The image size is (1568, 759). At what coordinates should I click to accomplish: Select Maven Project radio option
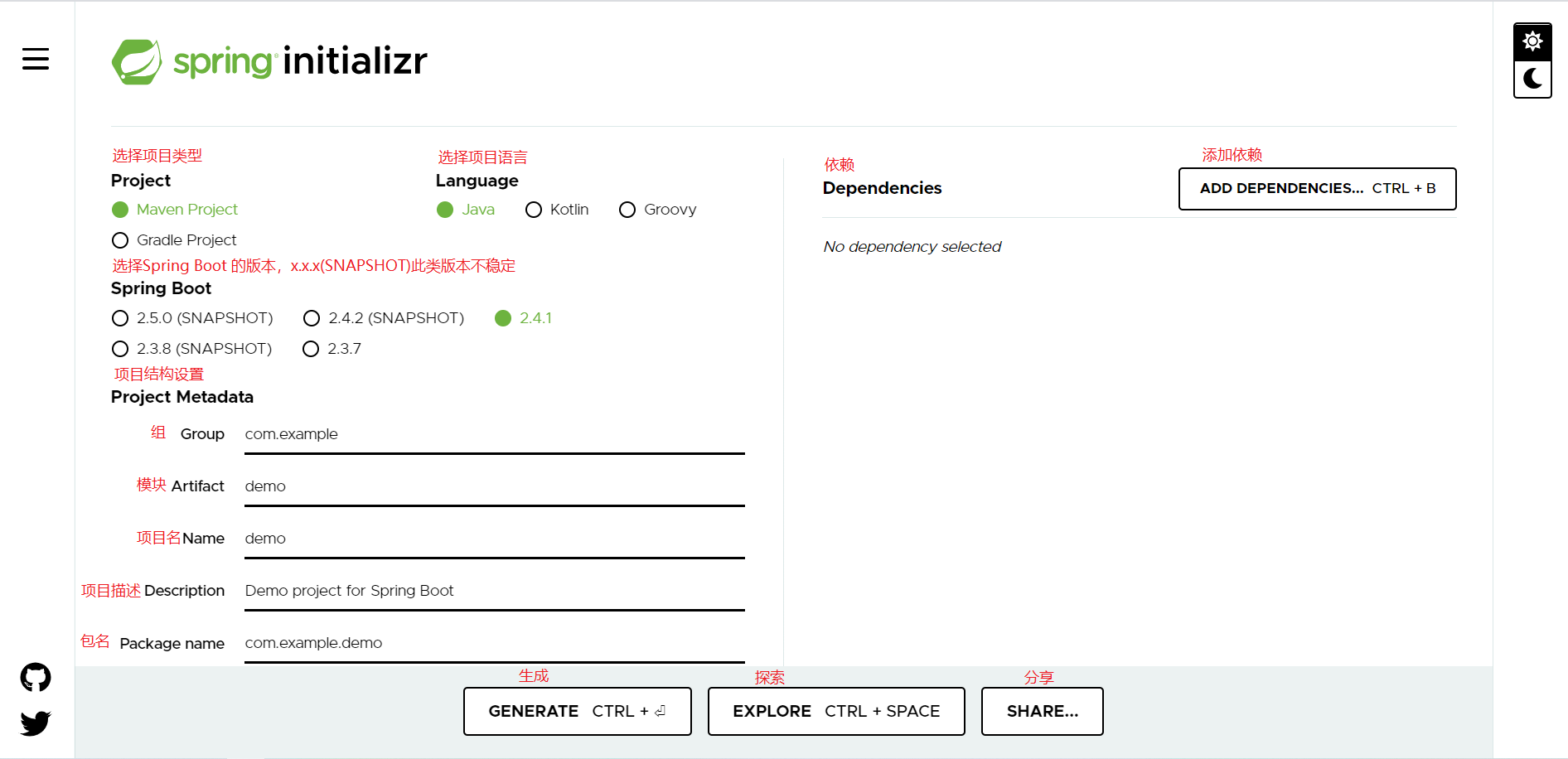pyautogui.click(x=175, y=210)
